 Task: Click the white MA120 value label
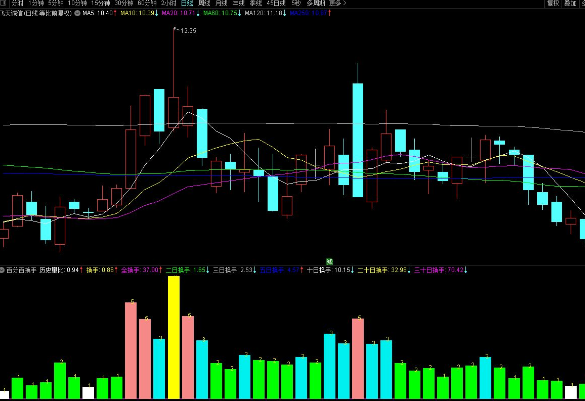point(265,13)
